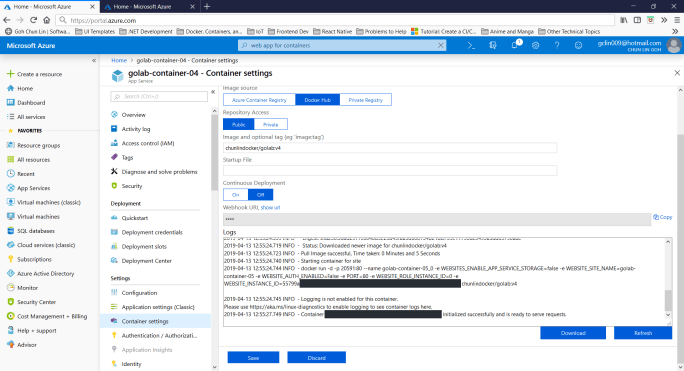684x371 pixels.
Task: Open Monitor in sidebar
Action: (x=22, y=288)
